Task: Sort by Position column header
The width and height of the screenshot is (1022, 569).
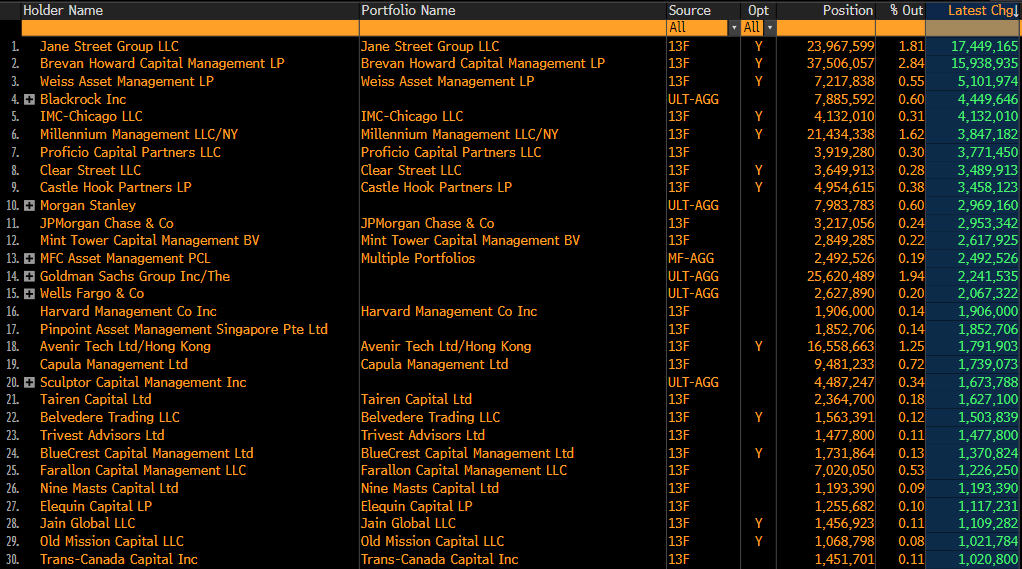Action: click(x=847, y=10)
